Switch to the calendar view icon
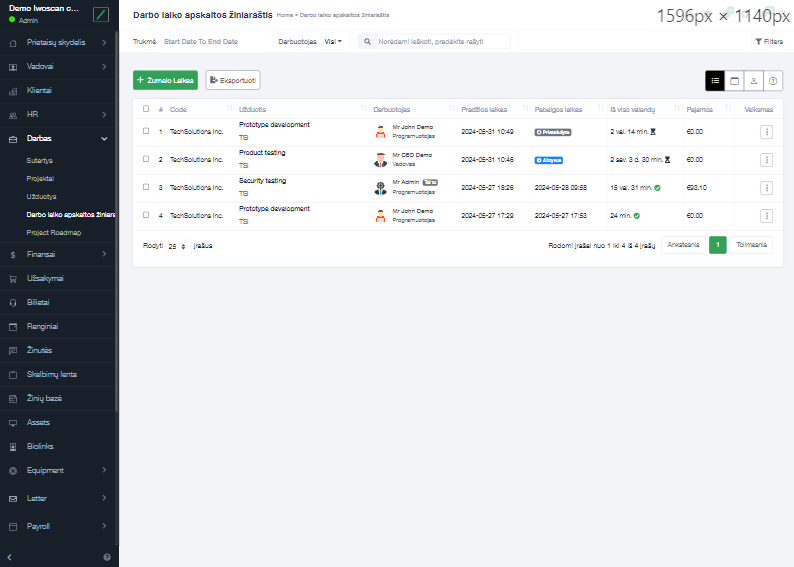Viewport: 794px width, 567px height. tap(734, 80)
